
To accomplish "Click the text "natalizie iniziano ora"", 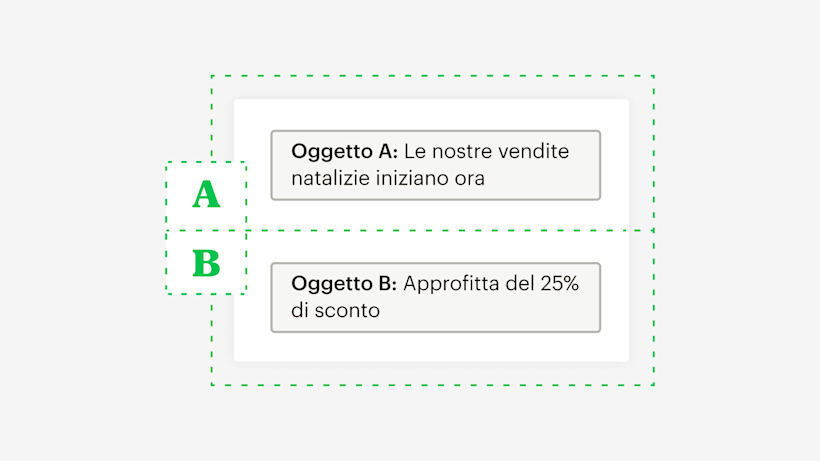I will (388, 179).
